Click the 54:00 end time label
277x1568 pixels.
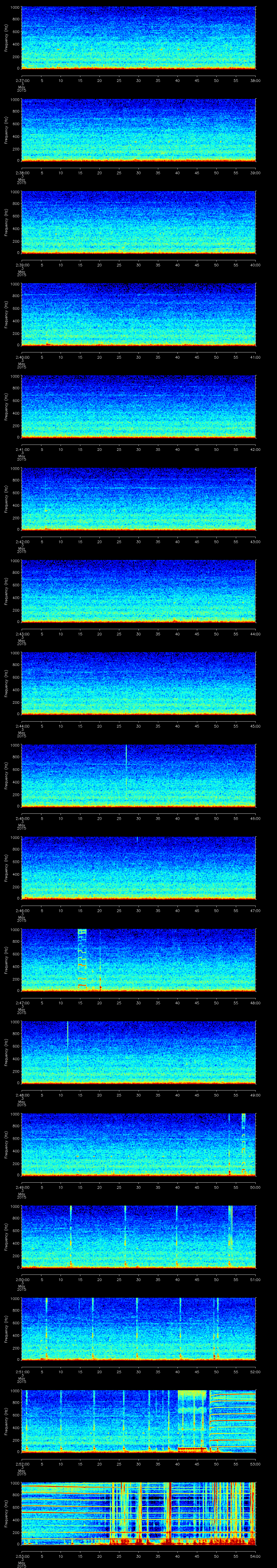pyautogui.click(x=255, y=1556)
